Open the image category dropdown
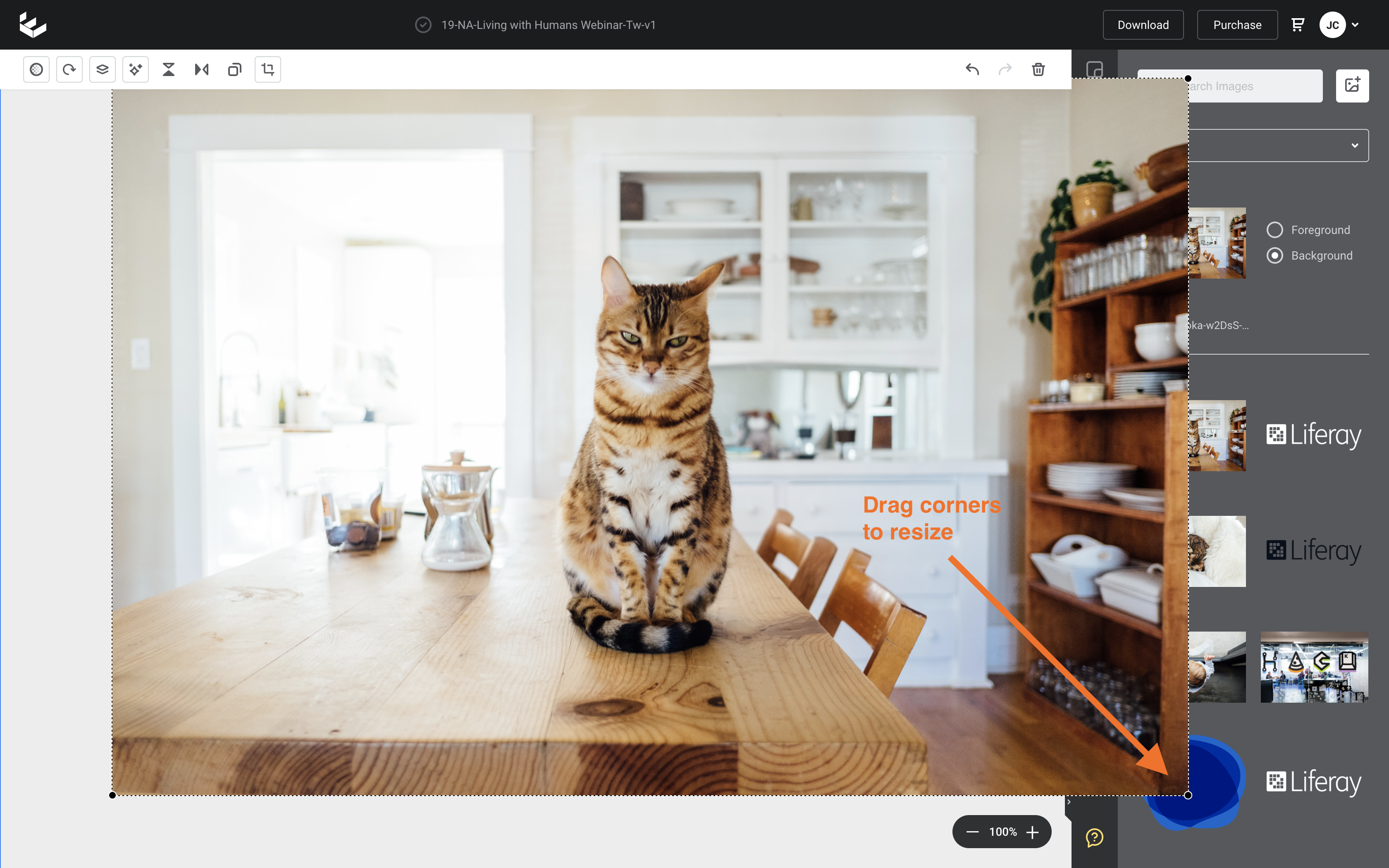 tap(1278, 145)
